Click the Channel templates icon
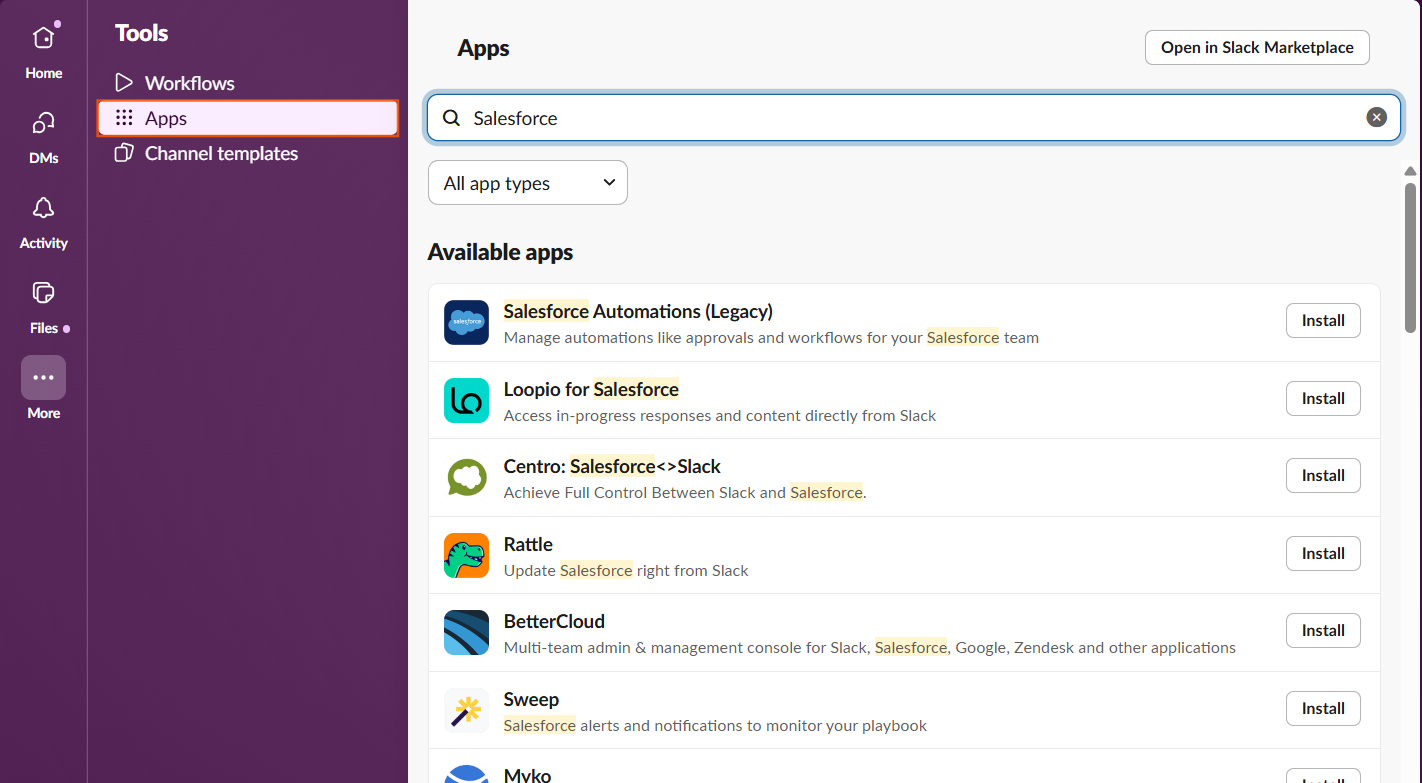Image resolution: width=1422 pixels, height=783 pixels. point(124,153)
